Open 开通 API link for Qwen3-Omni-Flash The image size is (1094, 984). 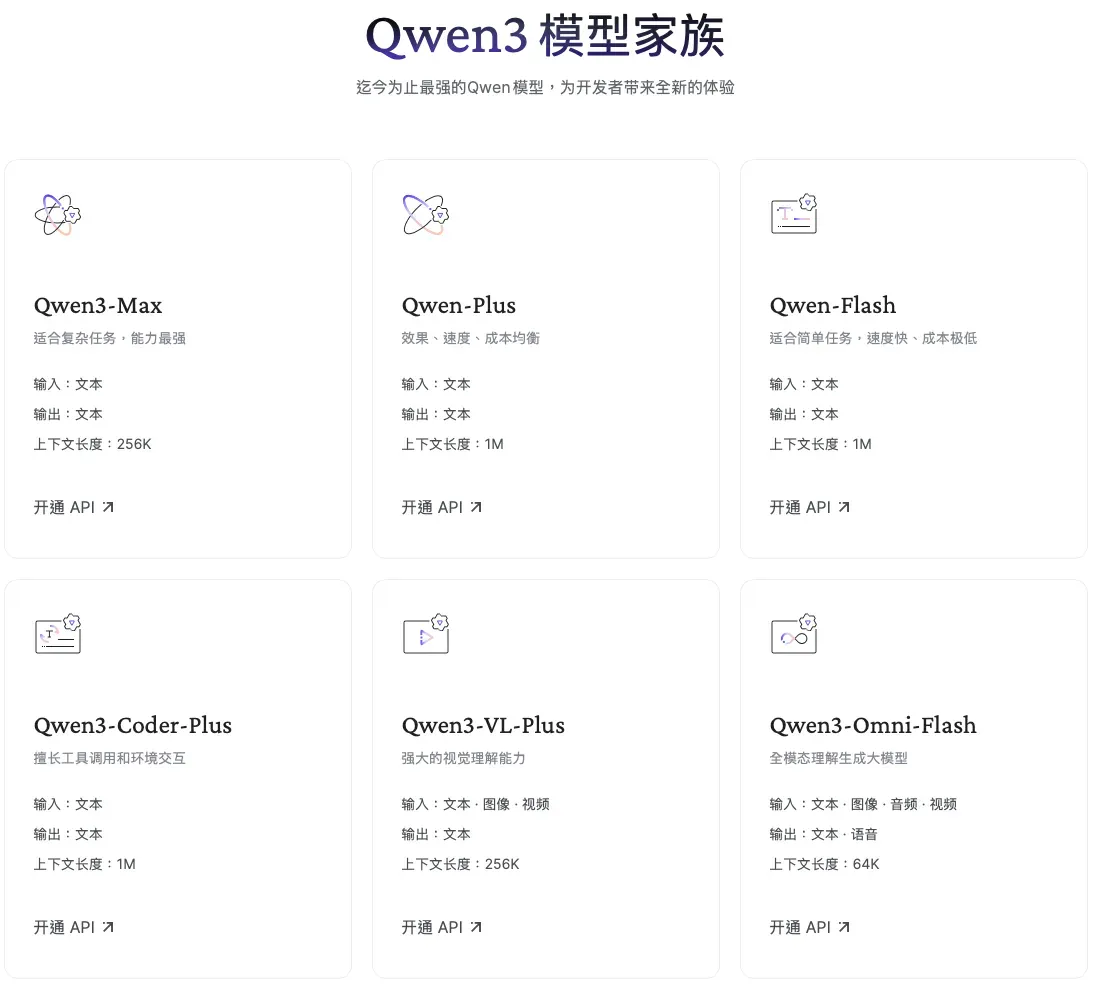point(810,927)
